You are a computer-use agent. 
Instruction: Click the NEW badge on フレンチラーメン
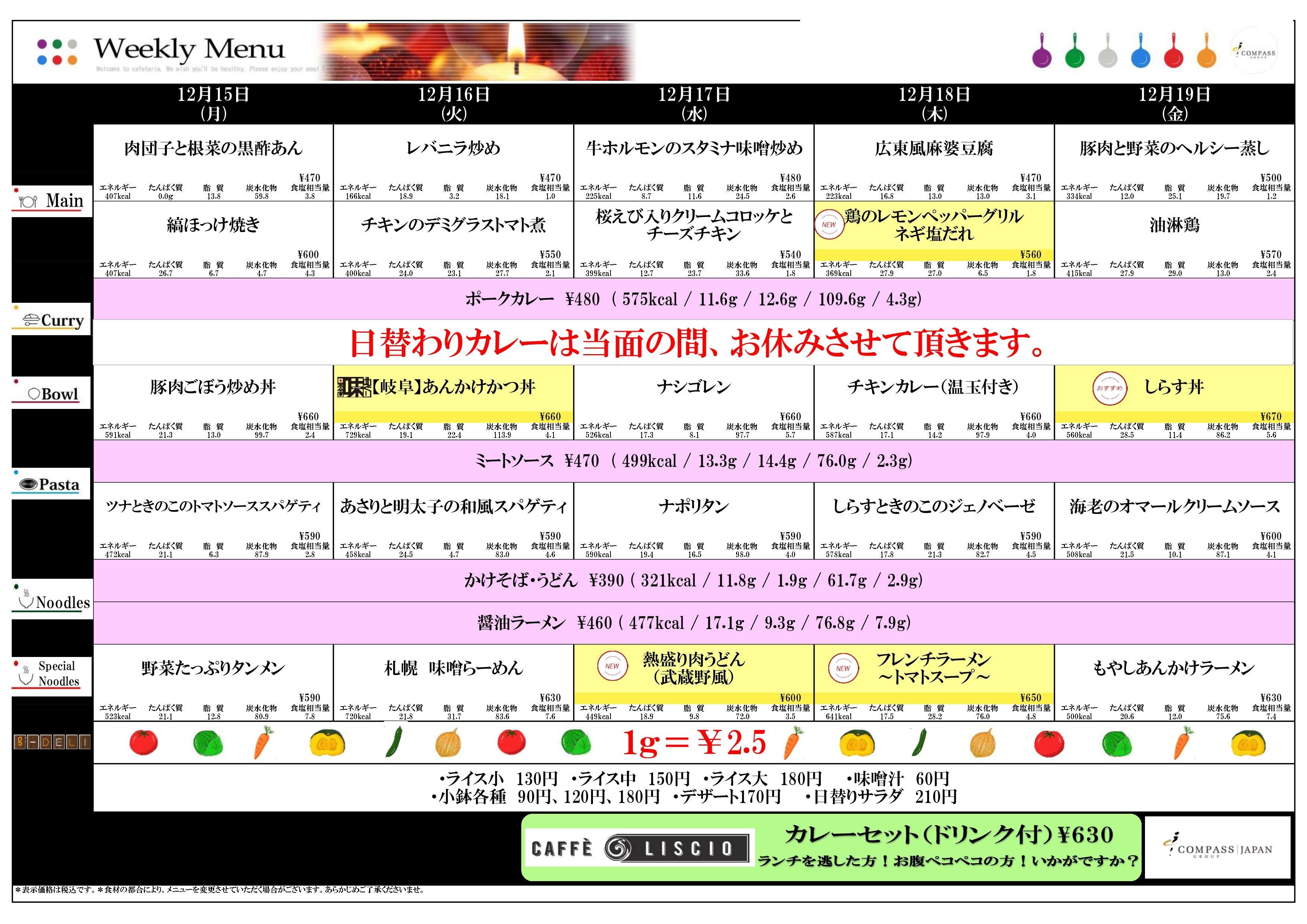843,669
